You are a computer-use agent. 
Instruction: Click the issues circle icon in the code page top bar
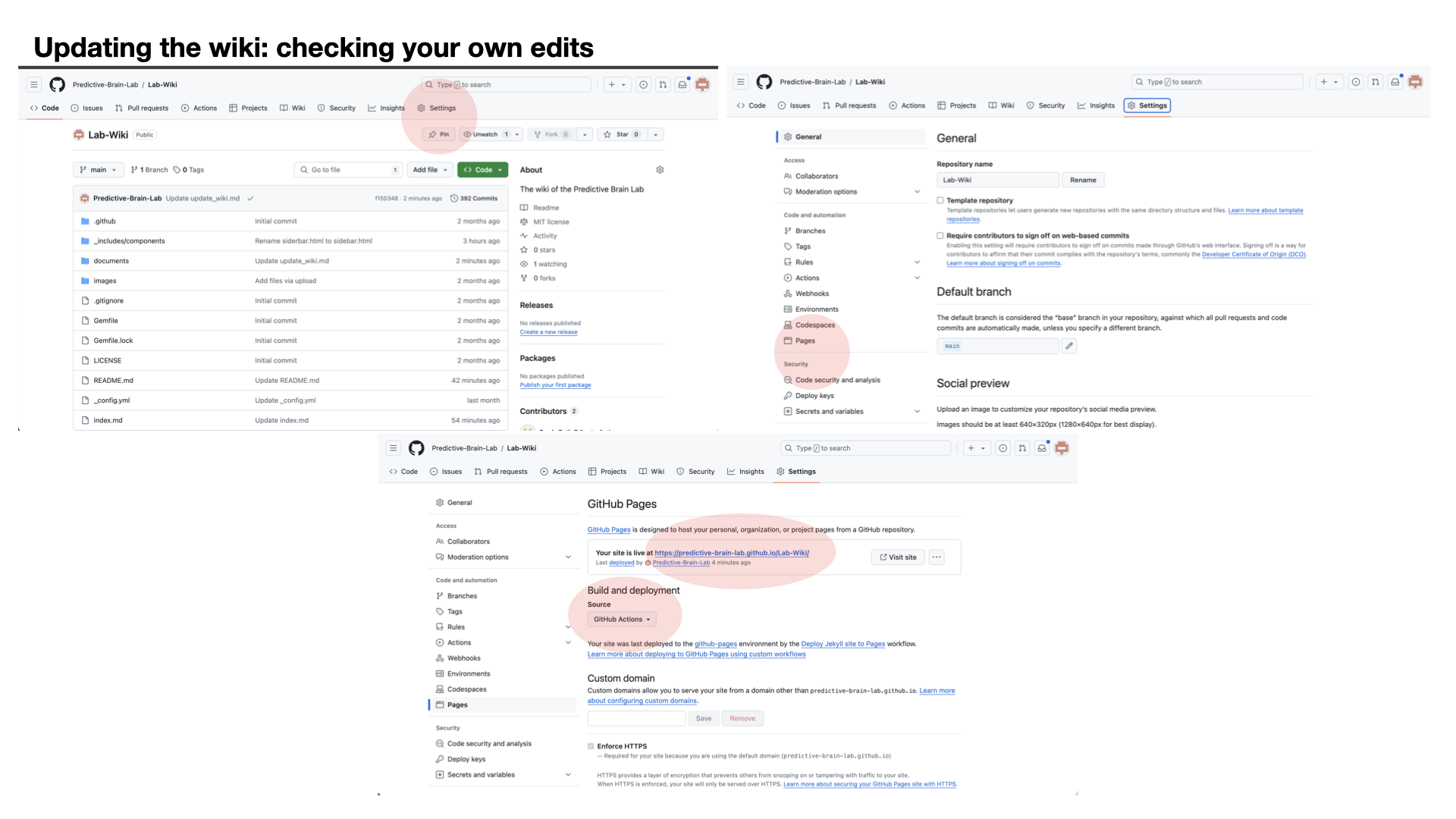click(x=643, y=85)
